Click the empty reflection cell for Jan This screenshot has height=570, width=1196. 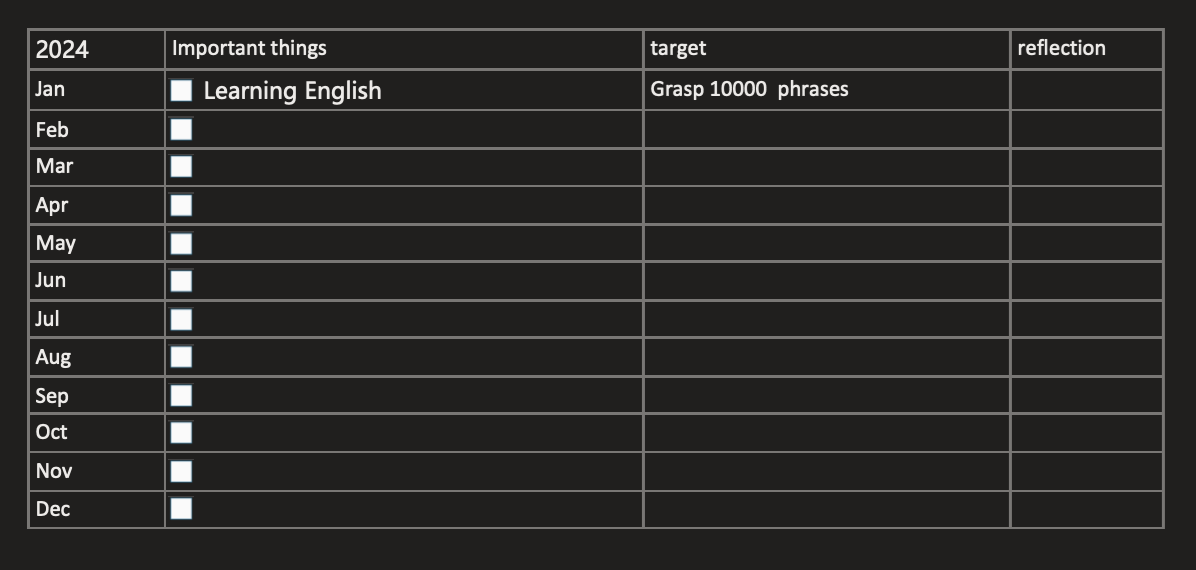click(1086, 90)
